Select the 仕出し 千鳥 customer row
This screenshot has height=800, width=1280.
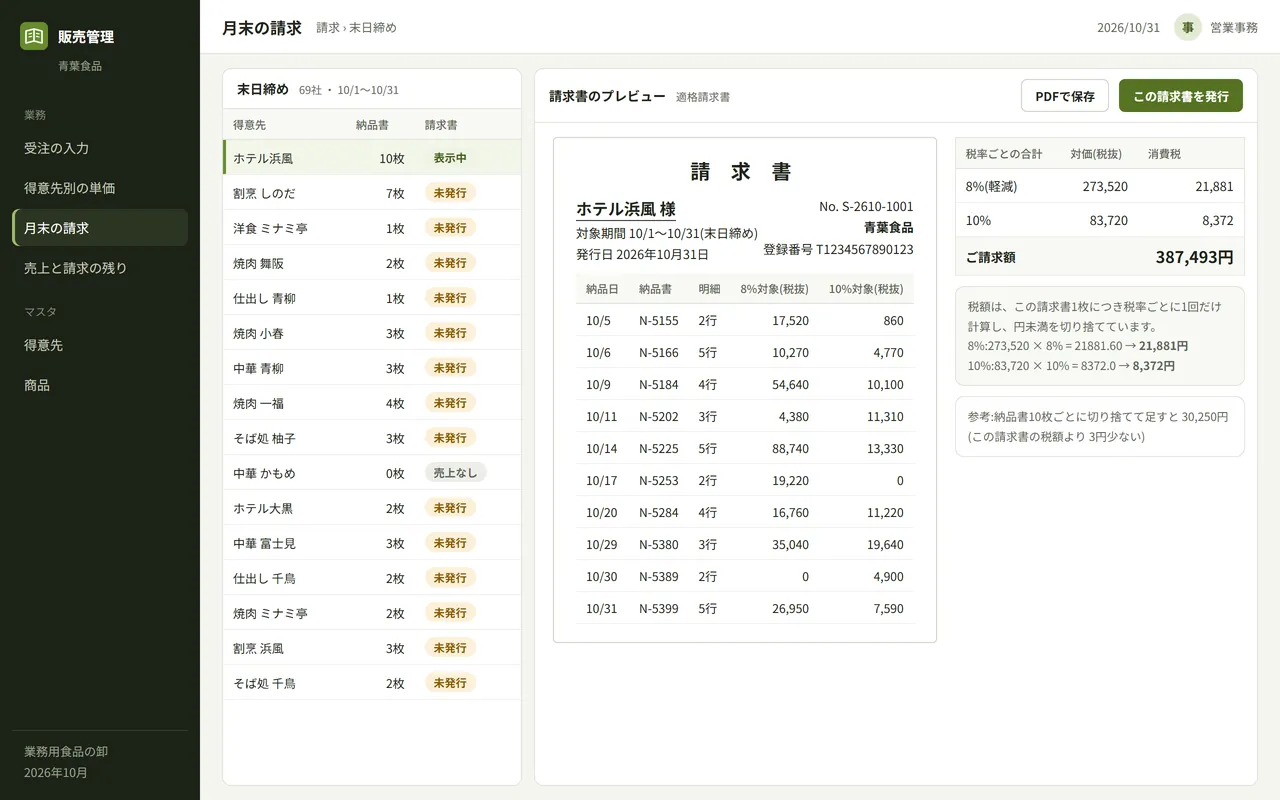(x=372, y=578)
